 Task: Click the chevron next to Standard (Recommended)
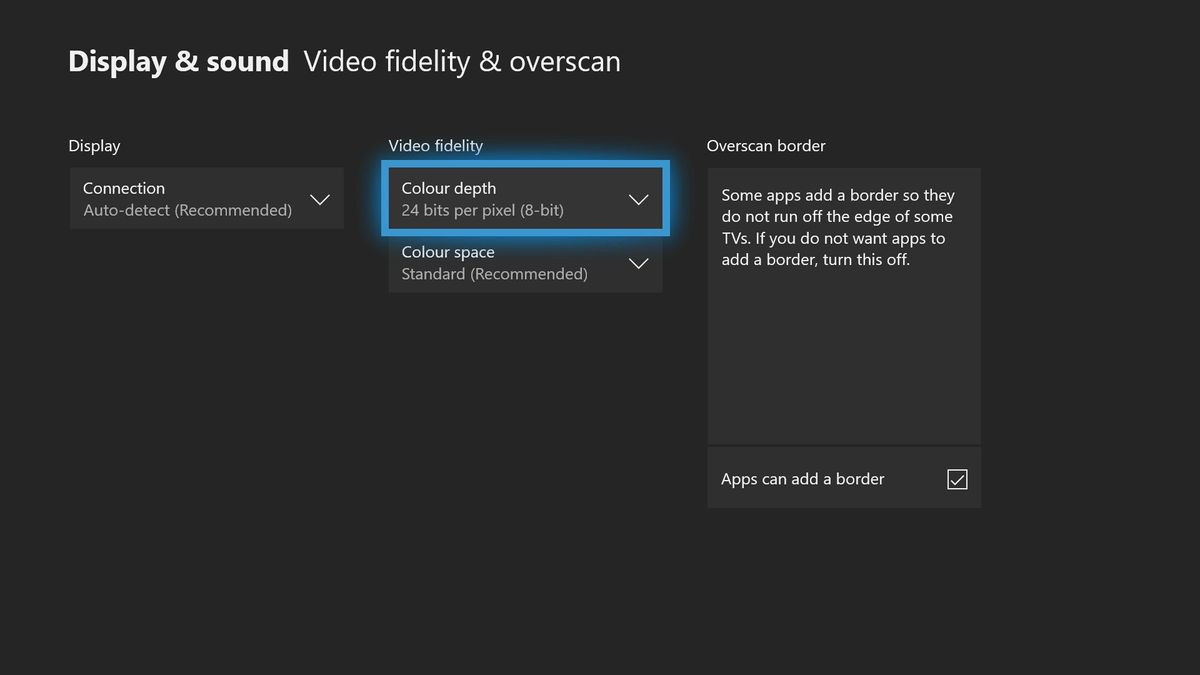638,263
